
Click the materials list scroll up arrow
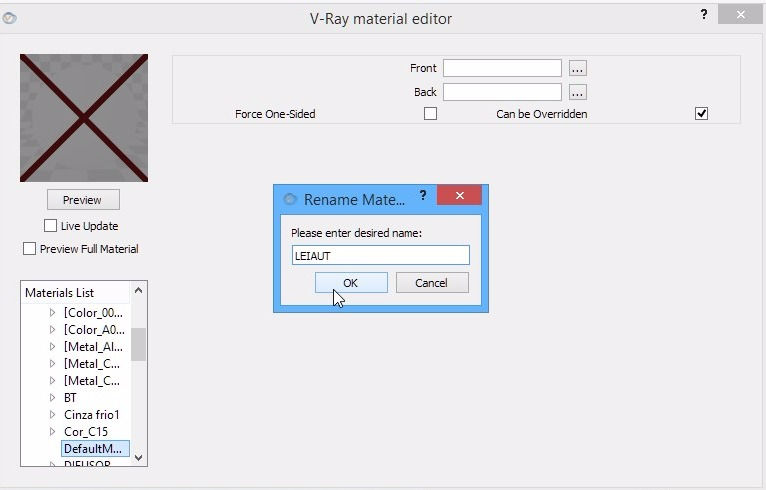[139, 291]
